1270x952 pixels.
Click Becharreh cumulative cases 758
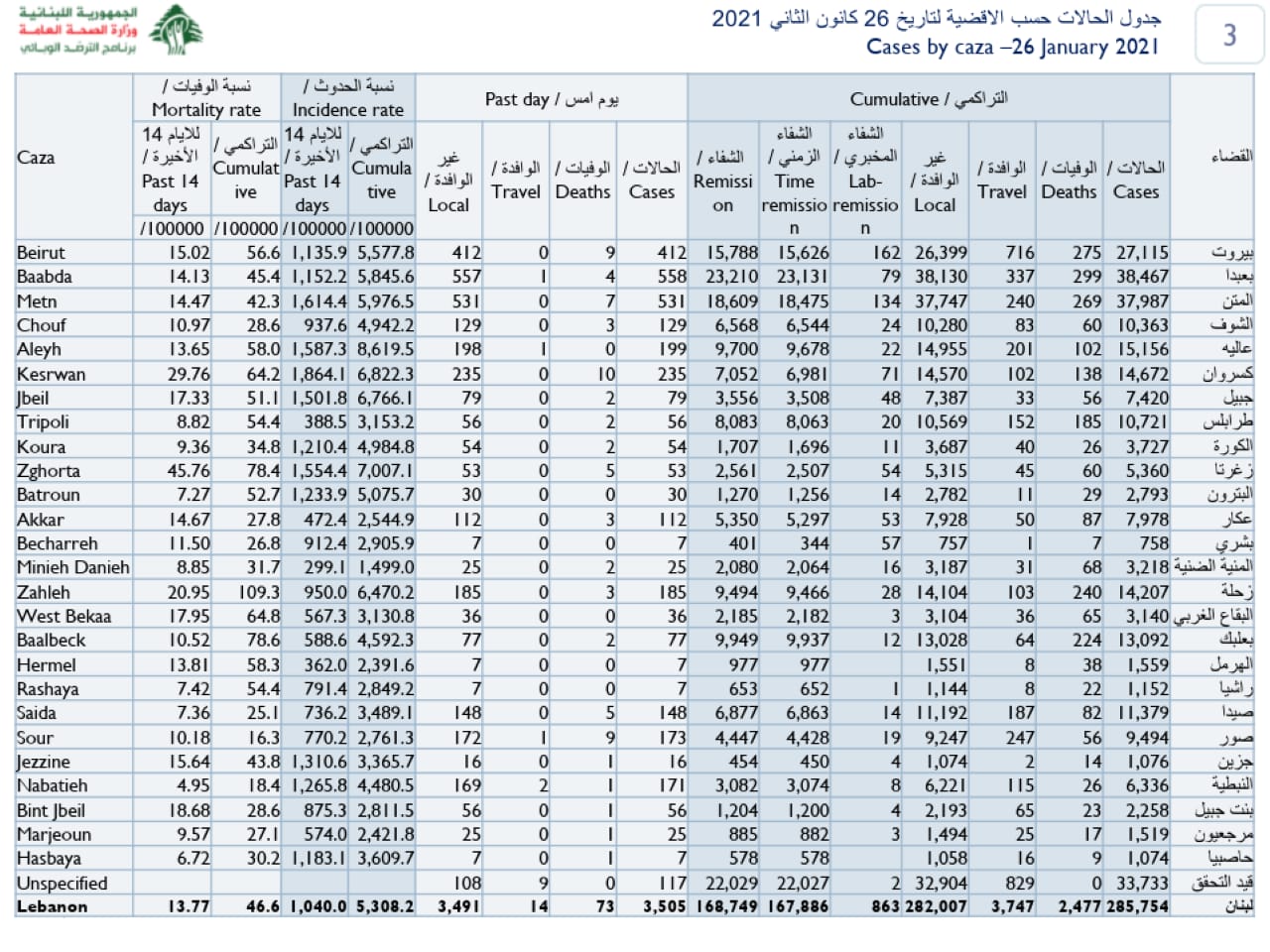tap(1154, 543)
